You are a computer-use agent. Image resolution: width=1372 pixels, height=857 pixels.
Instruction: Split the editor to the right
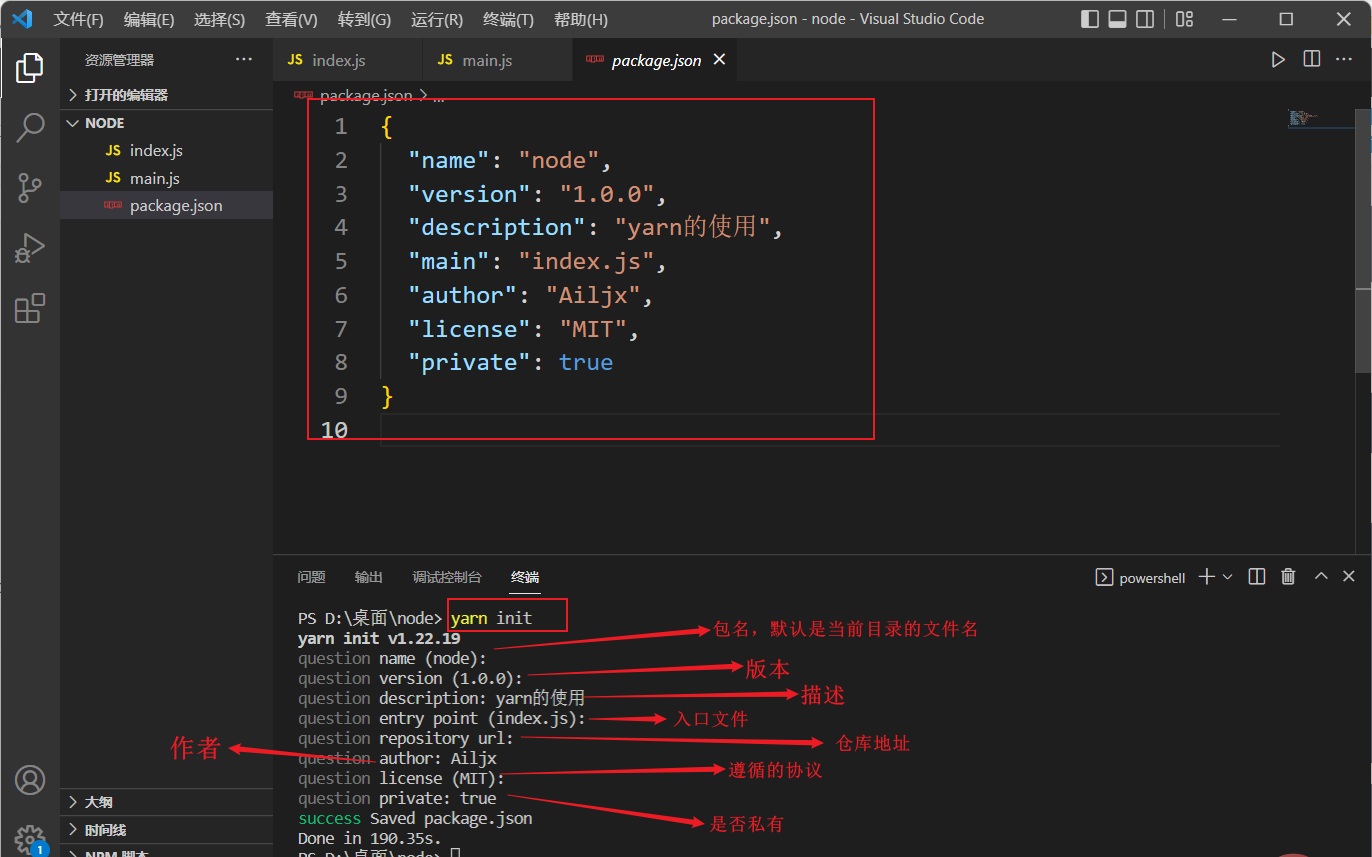(x=1312, y=60)
